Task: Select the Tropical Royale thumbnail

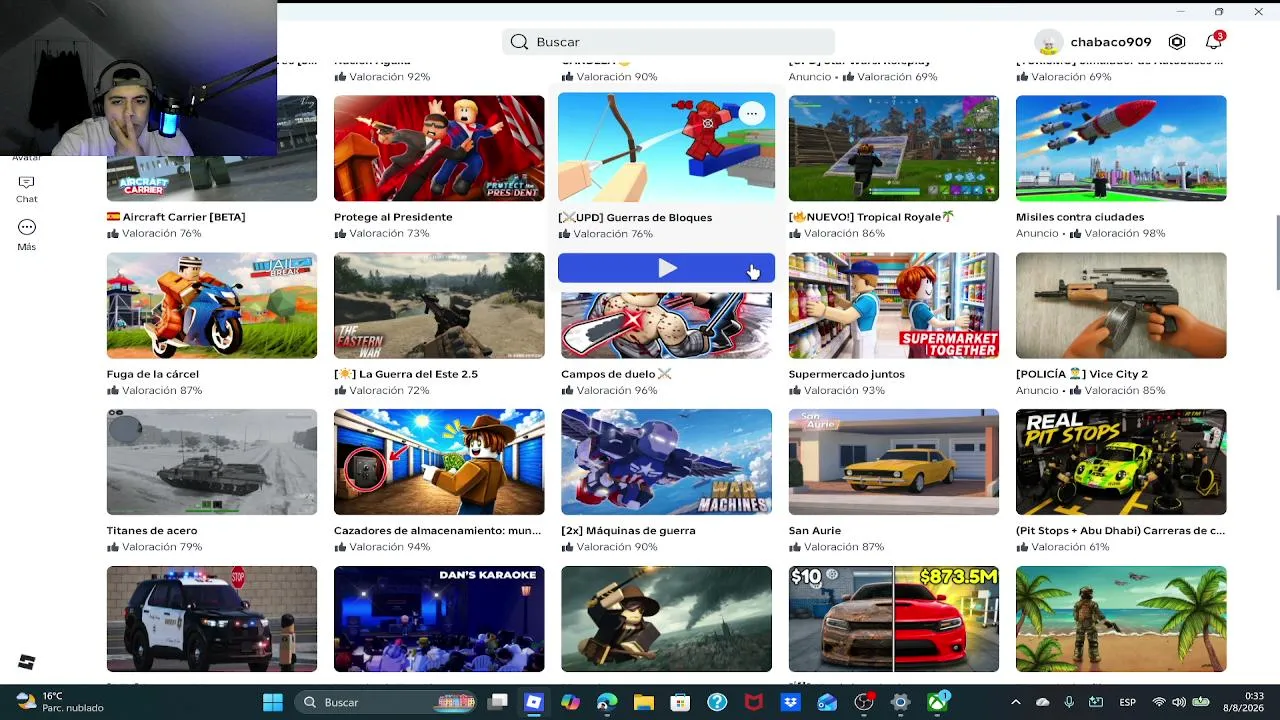Action: pos(894,148)
